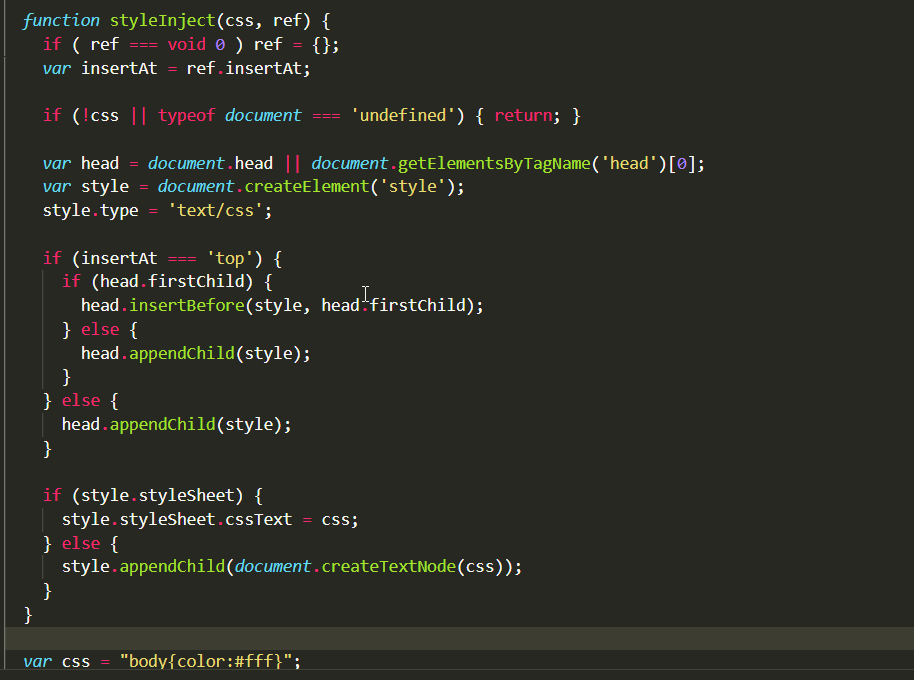Click the string 'text/css'
This screenshot has height=680, width=914.
(x=215, y=210)
